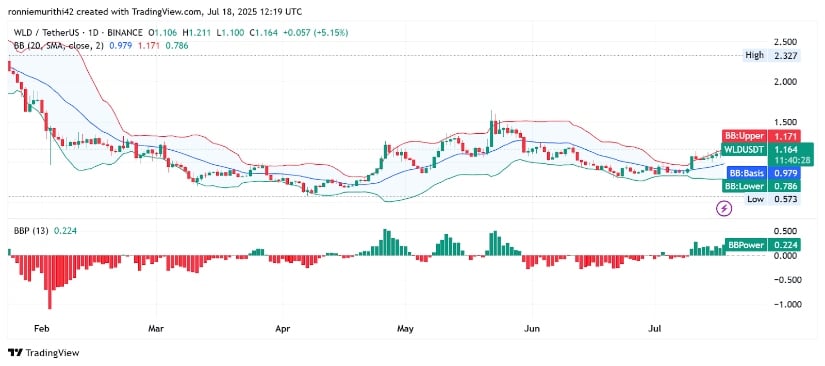The width and height of the screenshot is (825, 366).
Task: Click the BBPower 0.224 value label
Action: click(x=763, y=245)
